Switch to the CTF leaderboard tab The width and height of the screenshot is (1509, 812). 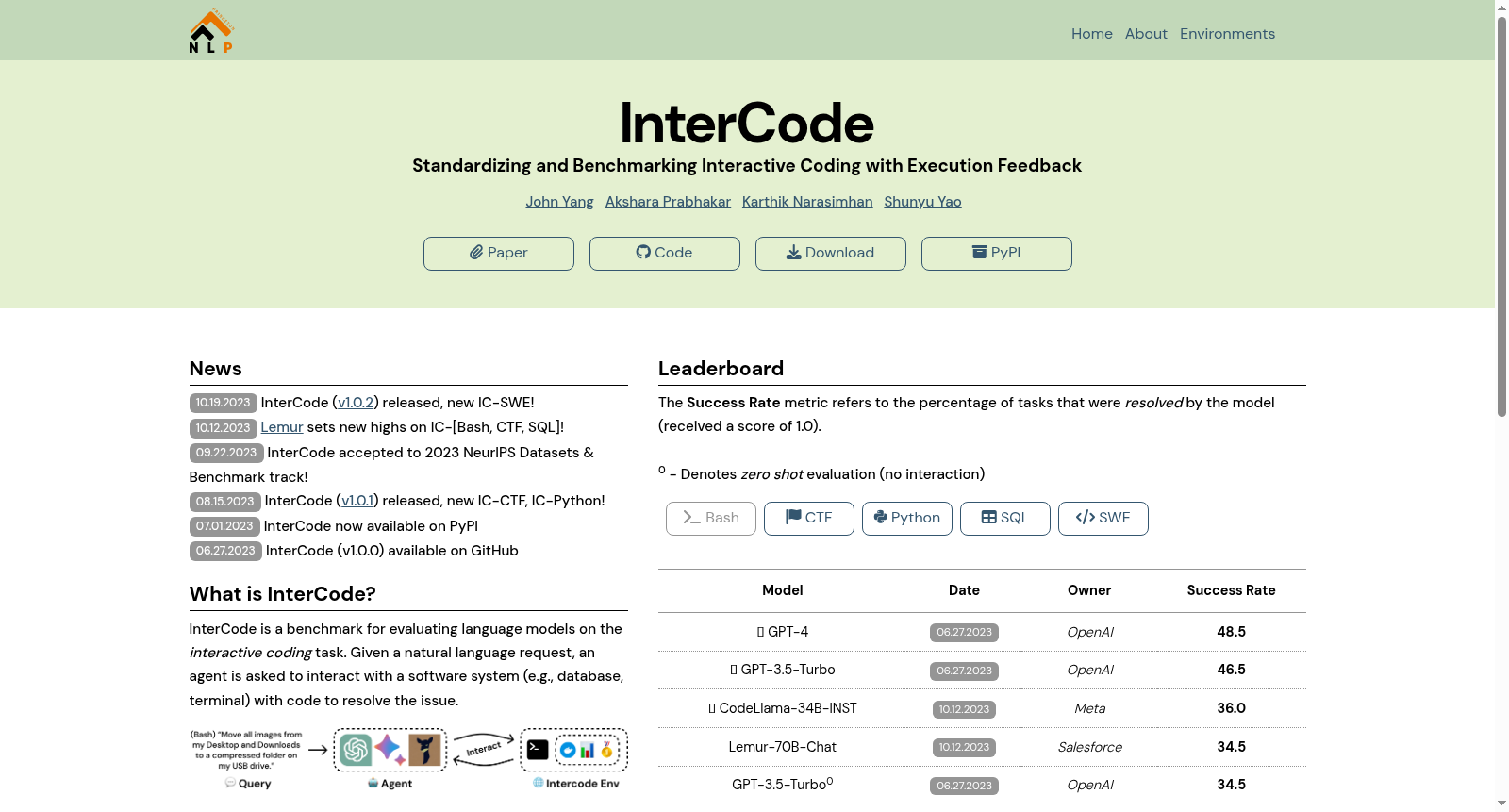[x=809, y=519]
